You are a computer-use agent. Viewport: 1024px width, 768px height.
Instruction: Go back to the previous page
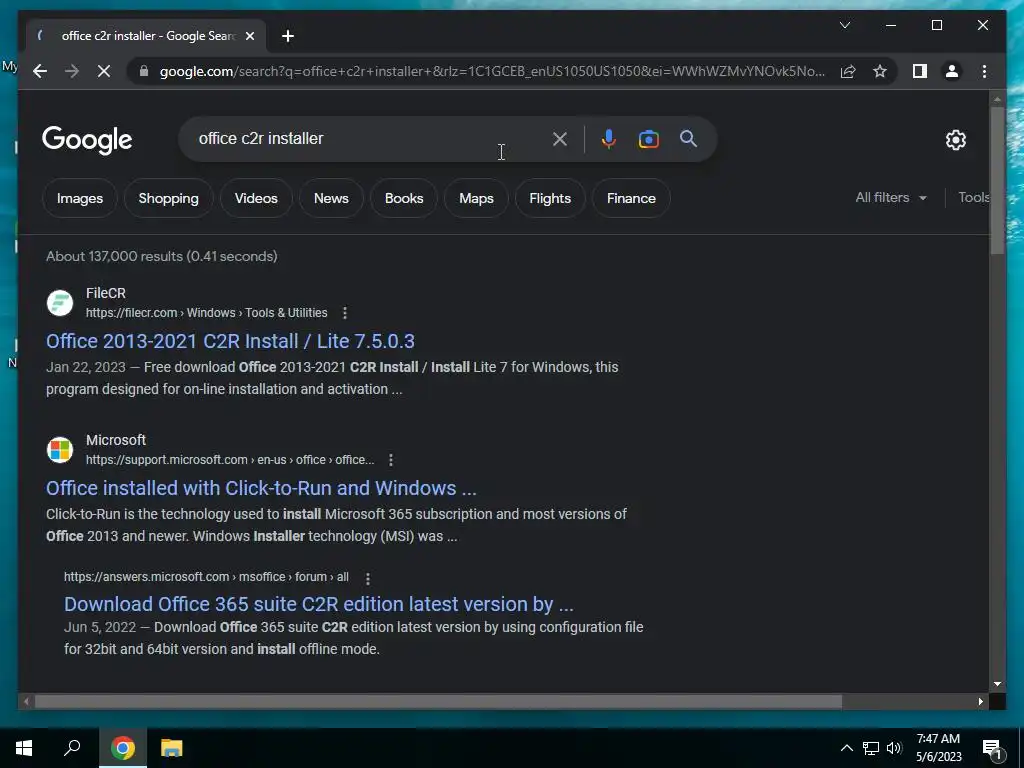[x=40, y=71]
